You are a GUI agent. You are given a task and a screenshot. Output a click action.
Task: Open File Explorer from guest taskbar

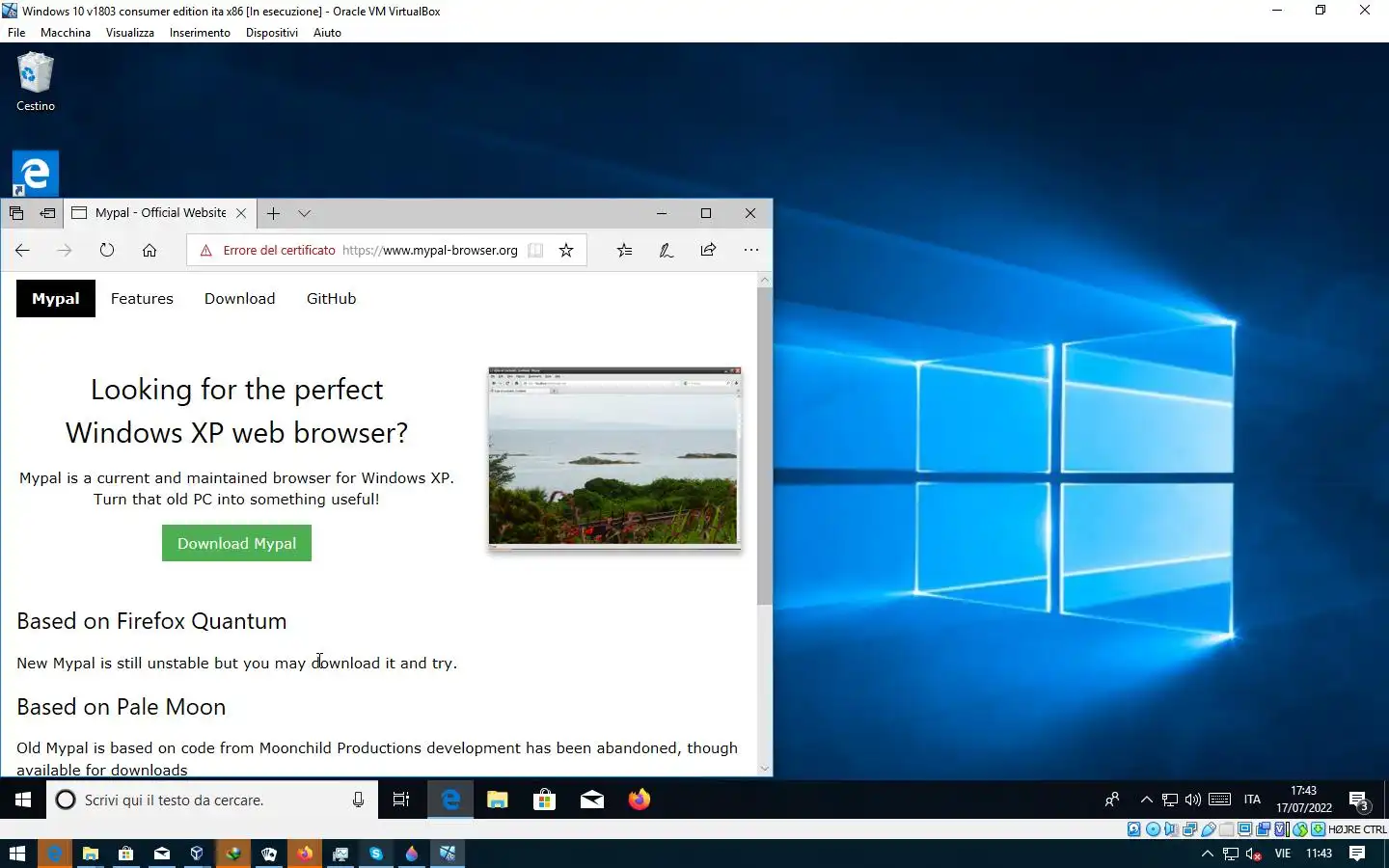498,800
